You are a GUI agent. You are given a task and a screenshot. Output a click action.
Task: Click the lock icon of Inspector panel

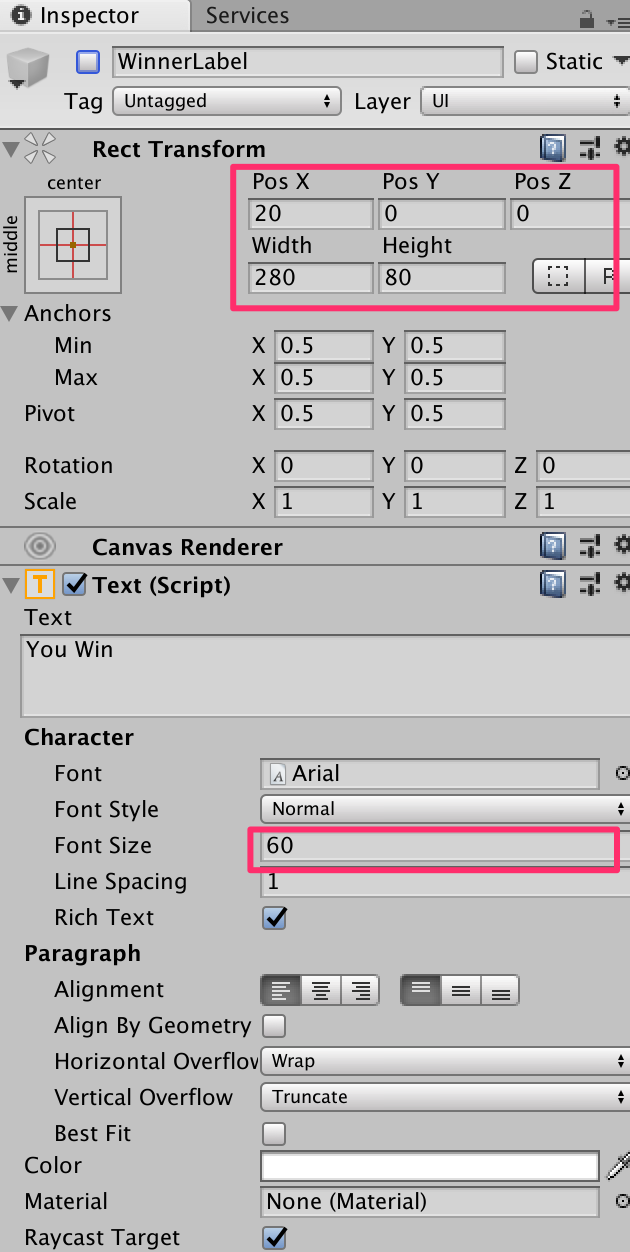tap(587, 18)
